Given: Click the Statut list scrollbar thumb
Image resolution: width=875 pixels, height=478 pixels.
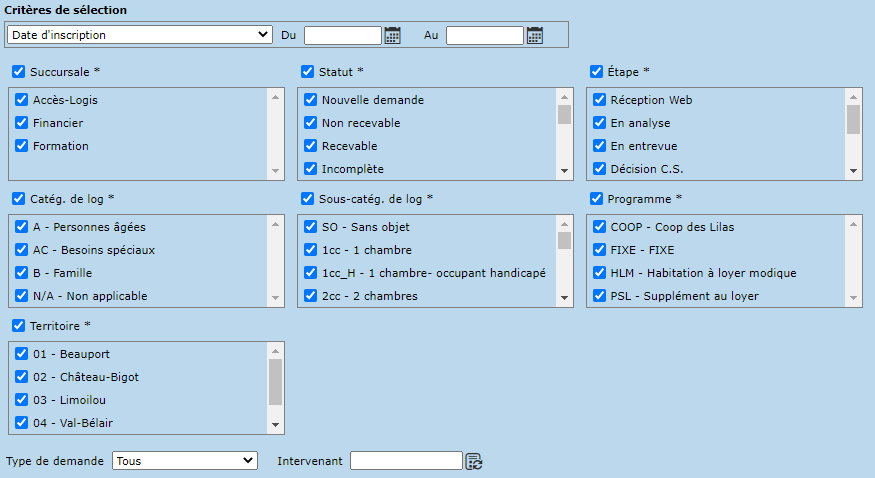Looking at the screenshot, I should coord(564,114).
